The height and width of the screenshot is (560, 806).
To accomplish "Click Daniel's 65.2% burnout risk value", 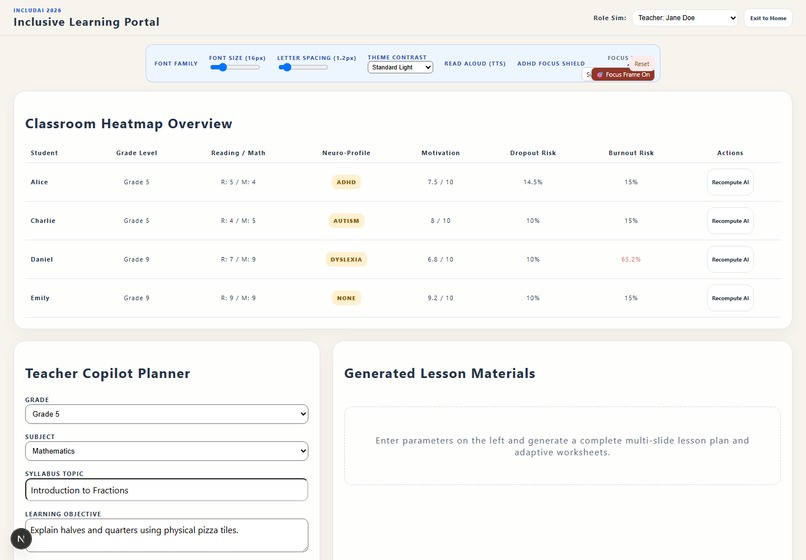I will click(x=631, y=259).
